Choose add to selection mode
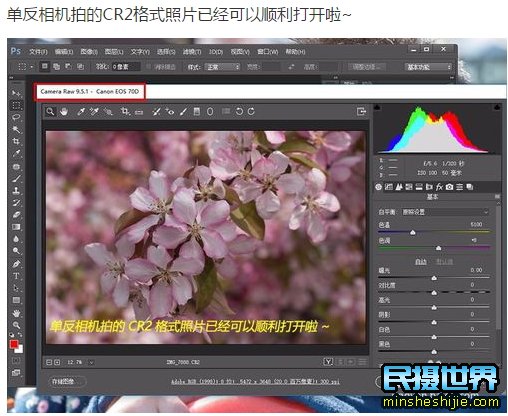 click(56, 66)
